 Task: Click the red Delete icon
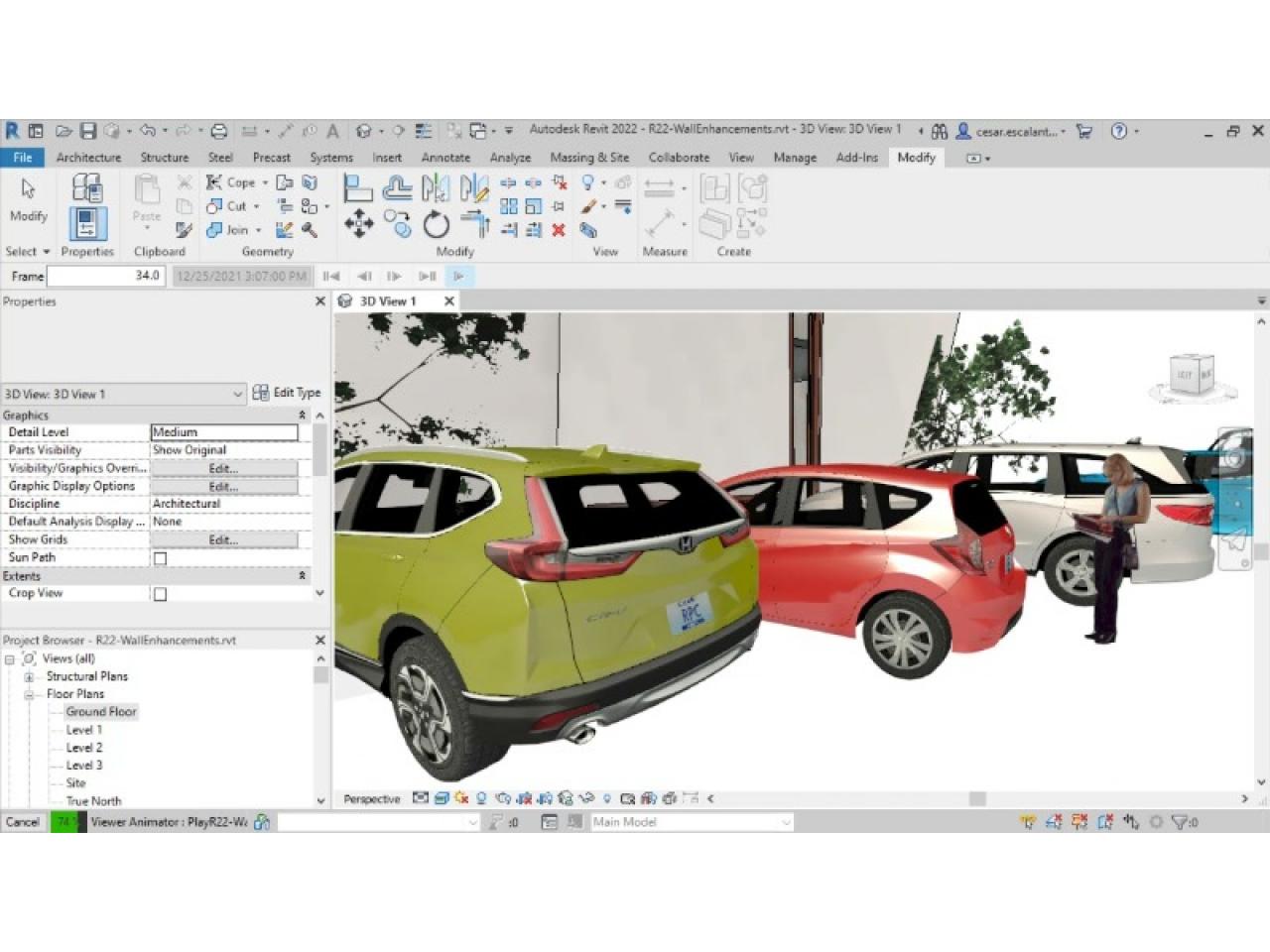(x=559, y=230)
